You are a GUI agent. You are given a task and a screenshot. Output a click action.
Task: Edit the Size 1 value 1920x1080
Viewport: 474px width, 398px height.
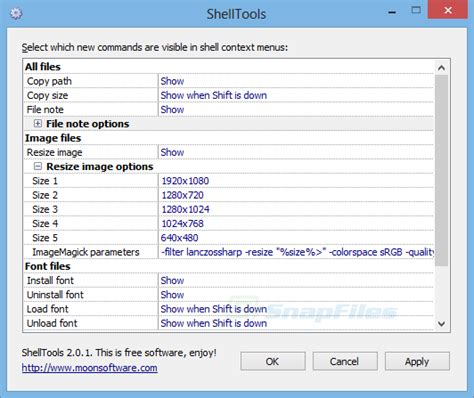click(x=296, y=181)
